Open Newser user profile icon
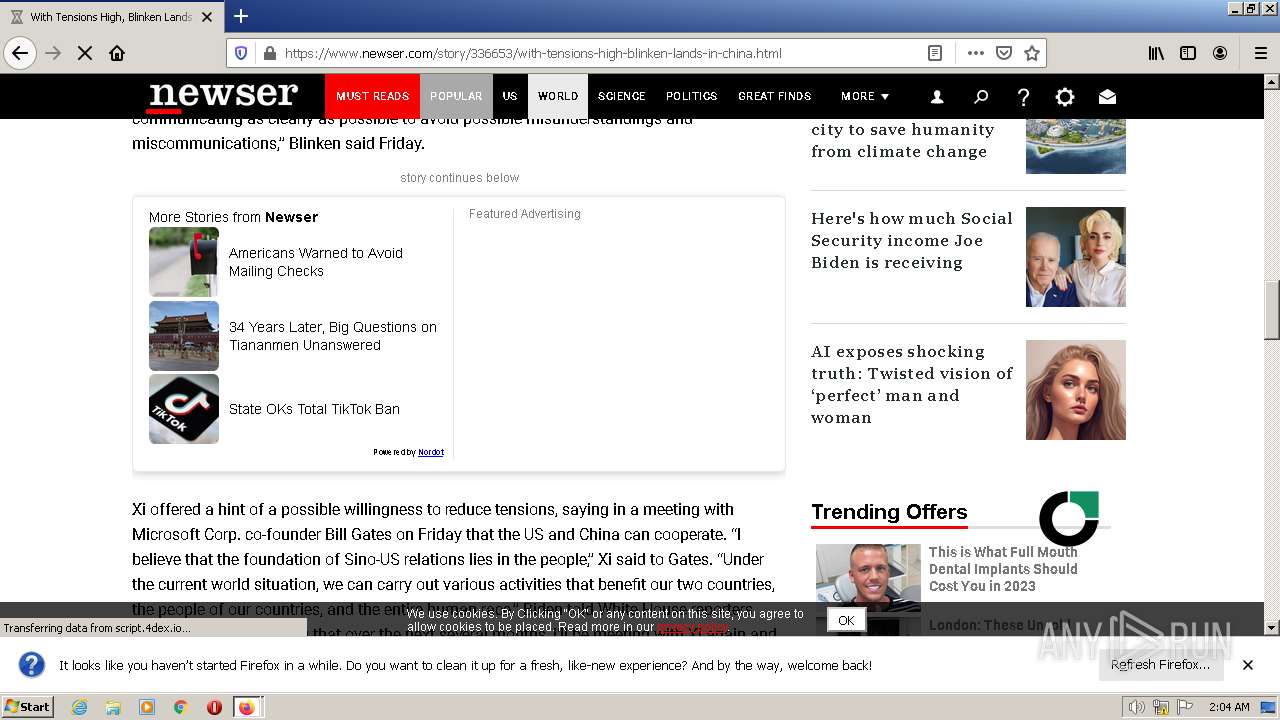1280x720 pixels. click(937, 97)
